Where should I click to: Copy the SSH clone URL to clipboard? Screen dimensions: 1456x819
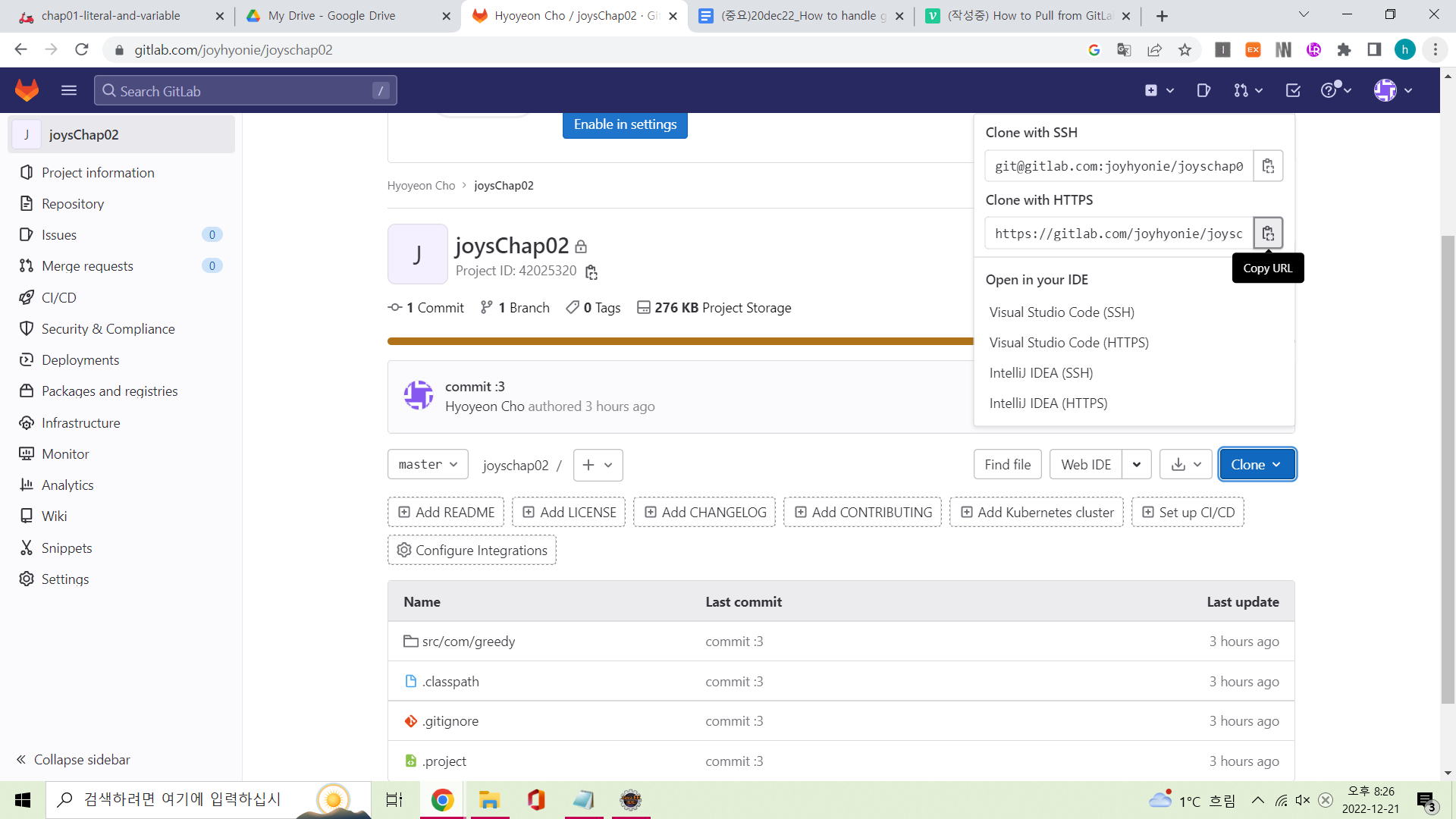[1268, 165]
